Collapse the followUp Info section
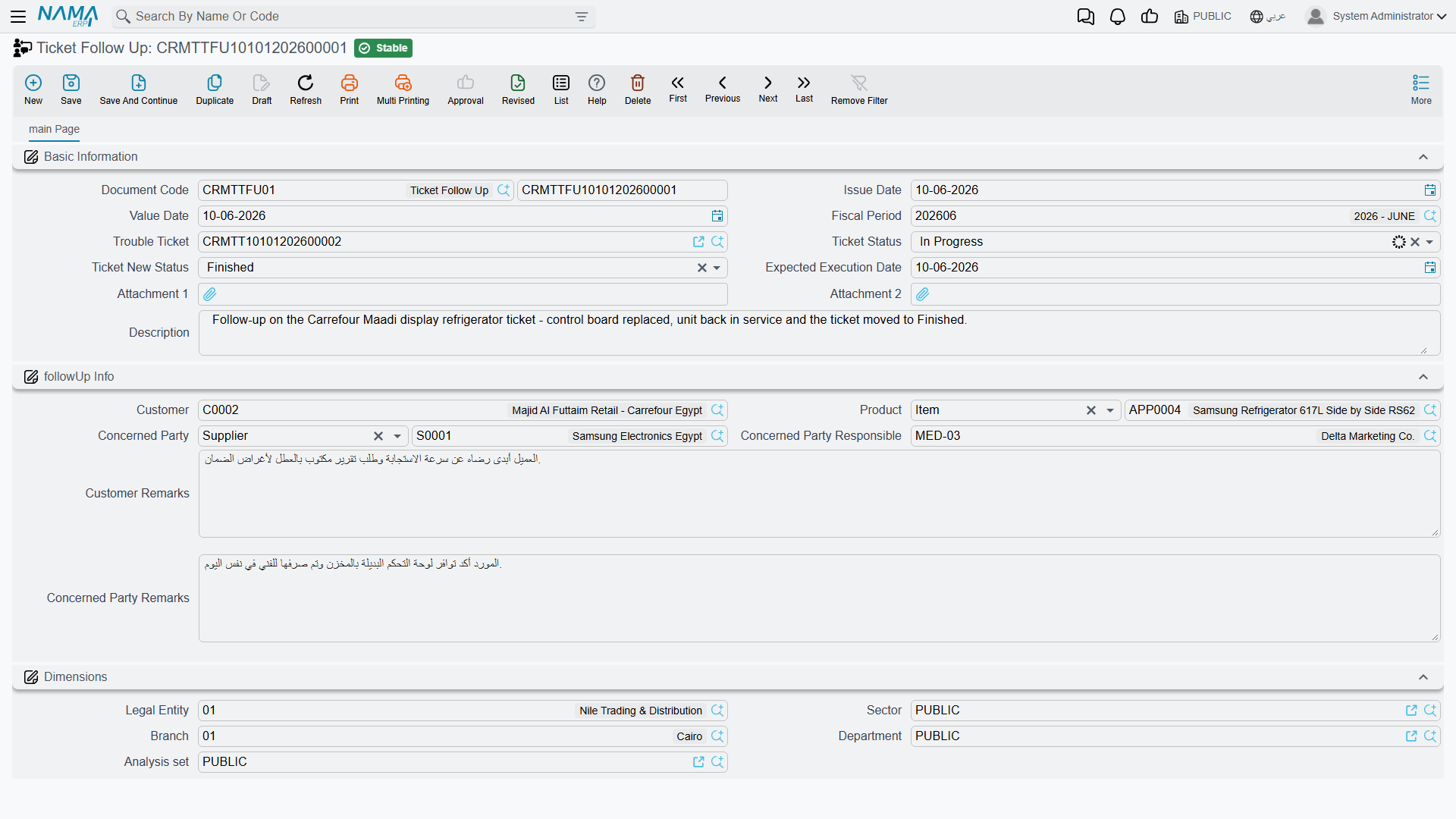Viewport: 1456px width, 819px height. [1423, 377]
